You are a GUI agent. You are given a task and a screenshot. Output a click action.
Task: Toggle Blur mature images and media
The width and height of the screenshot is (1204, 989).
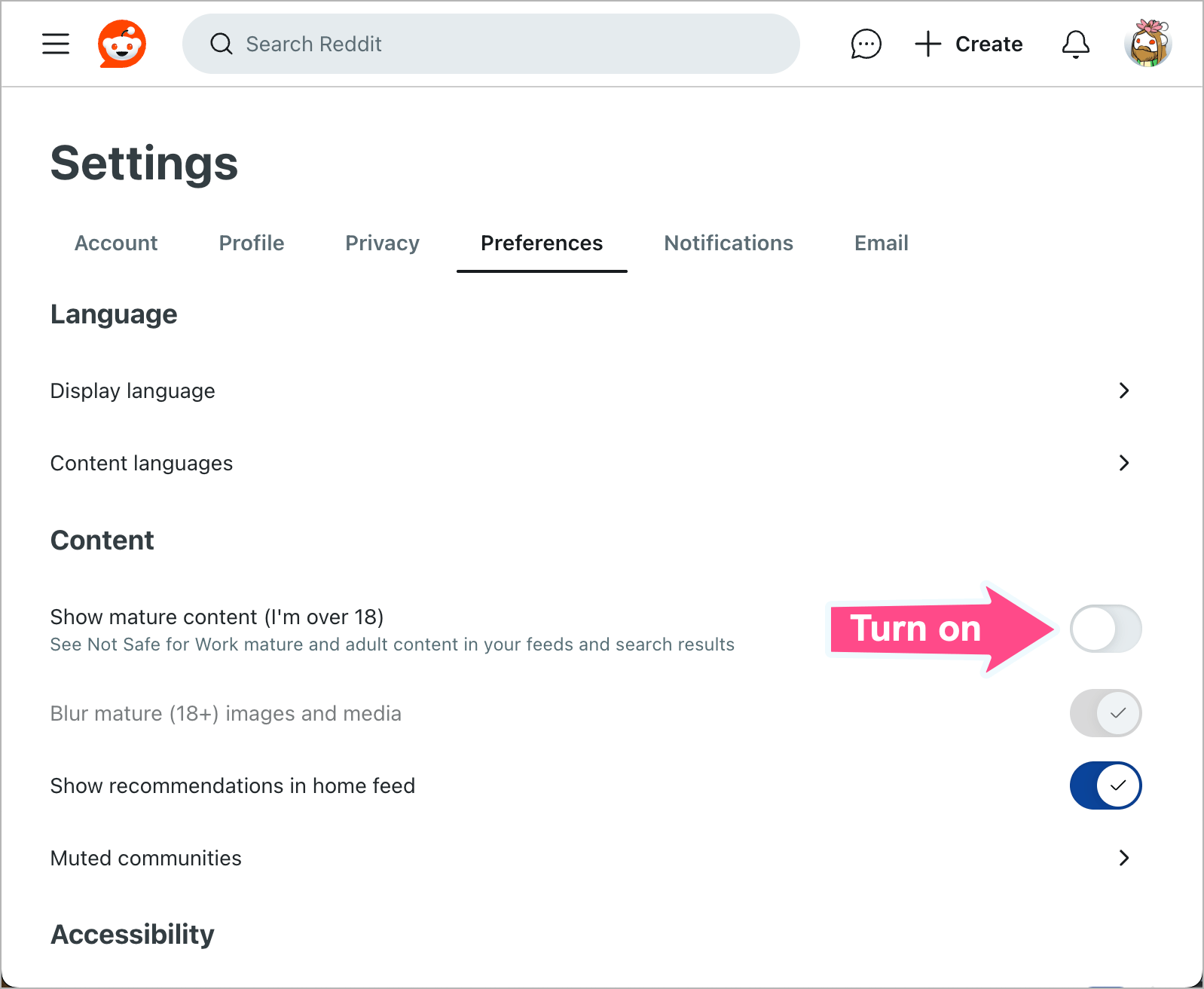1105,713
